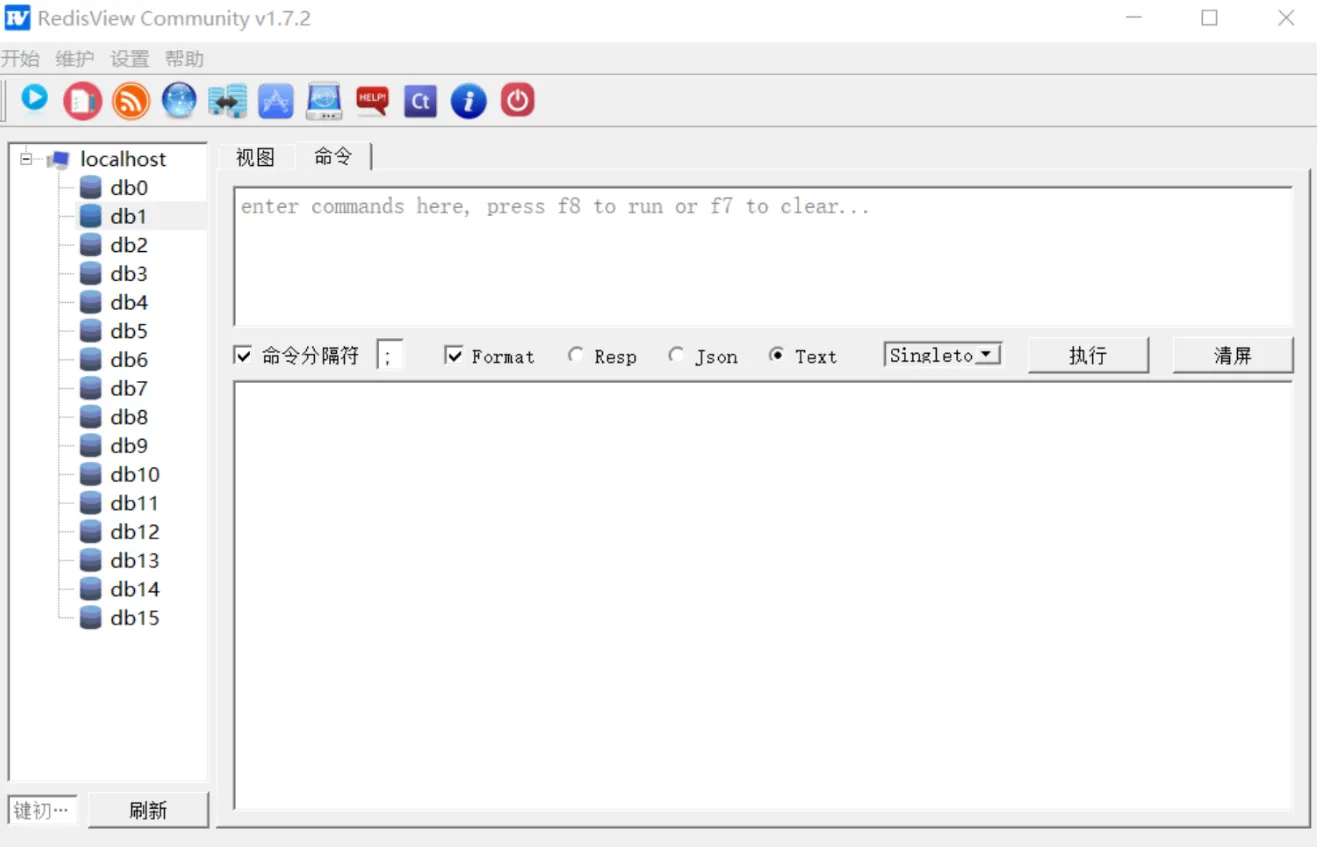Maximize the RedisView window
Screen dimensions: 1323x847
click(x=1210, y=18)
